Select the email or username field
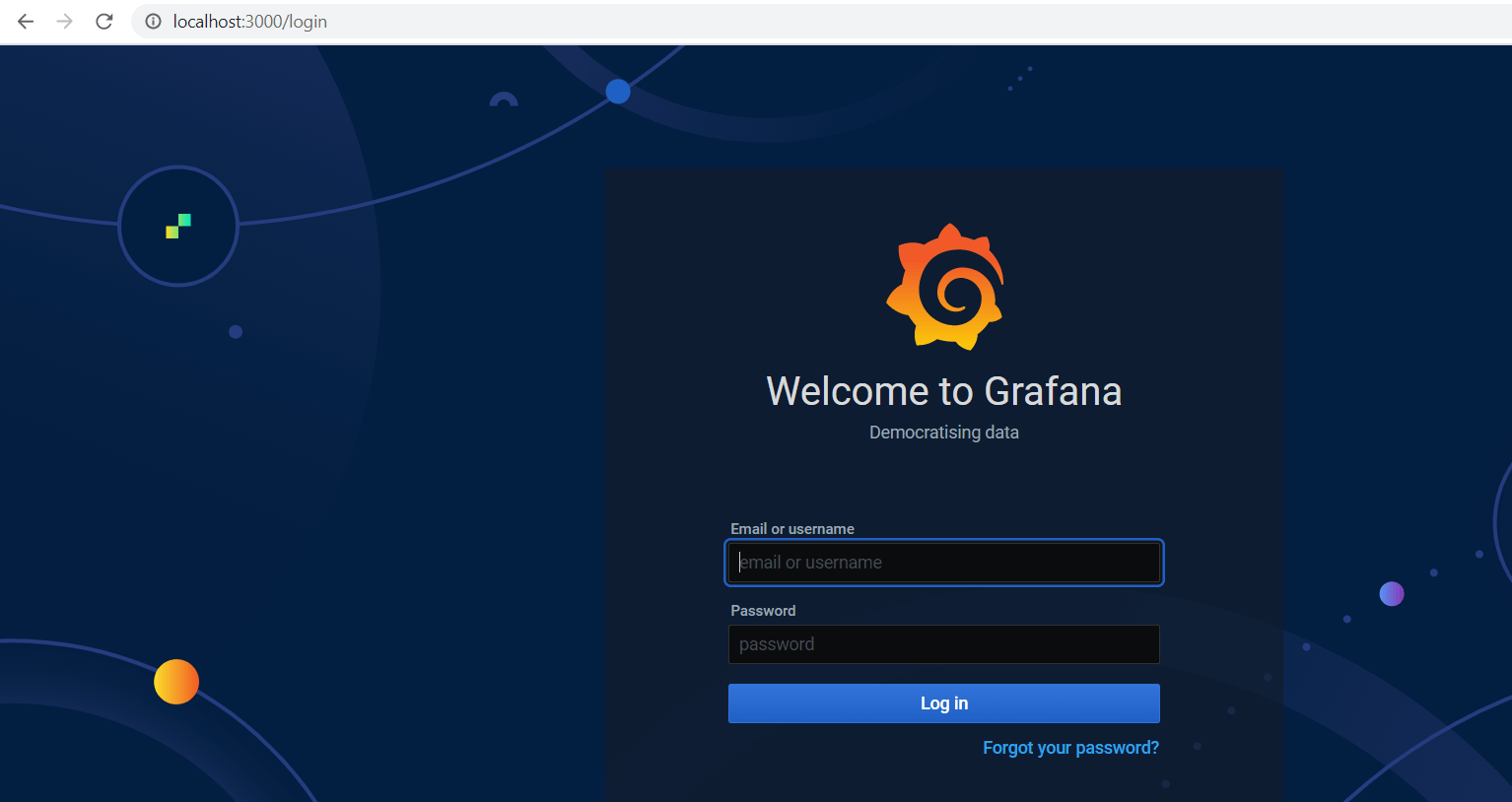This screenshot has width=1512, height=802. click(x=943, y=562)
